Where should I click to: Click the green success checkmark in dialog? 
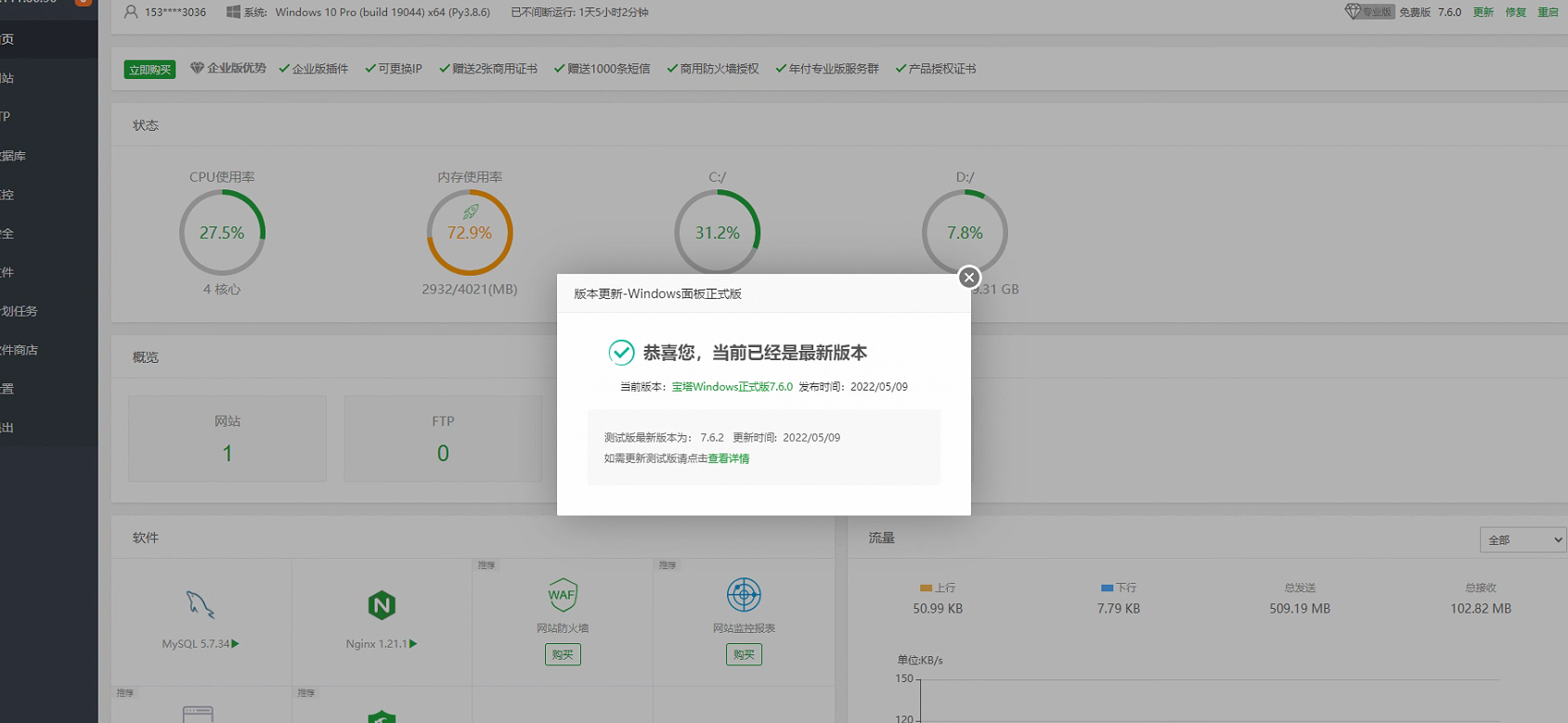(x=621, y=353)
